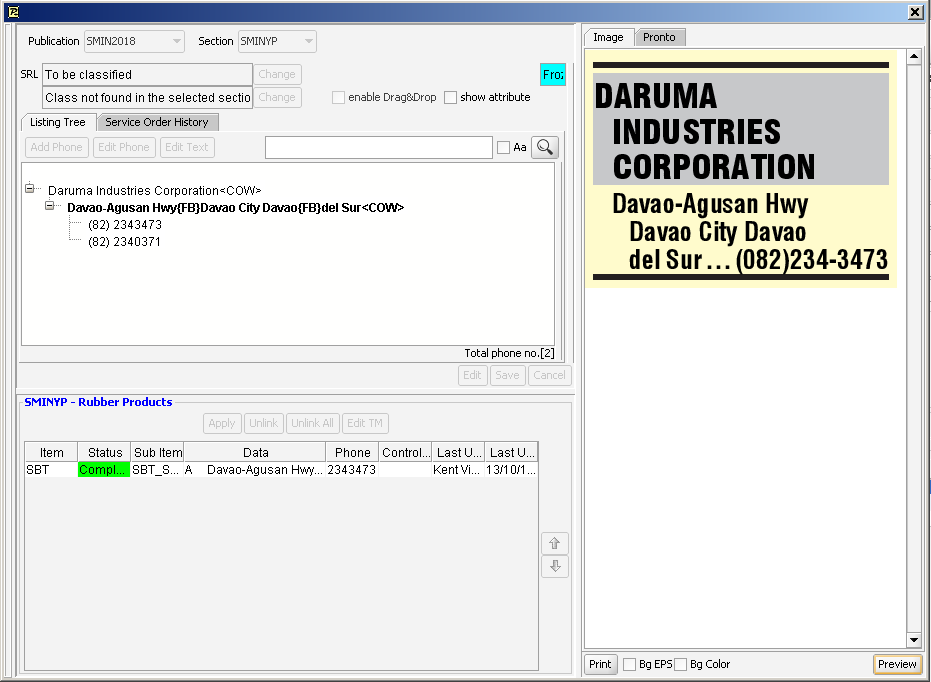Image resolution: width=931 pixels, height=682 pixels.
Task: Click the listing tree search input field
Action: tap(379, 147)
